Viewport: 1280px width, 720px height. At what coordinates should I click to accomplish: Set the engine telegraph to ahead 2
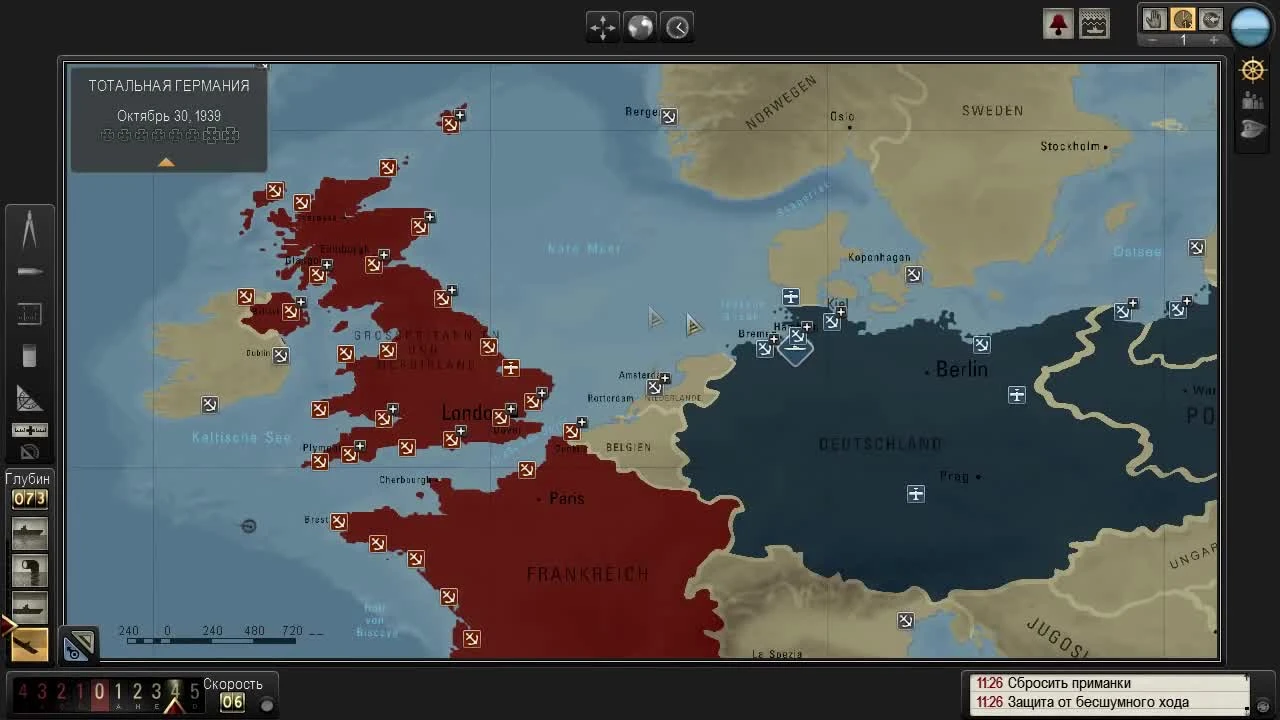pyautogui.click(x=137, y=692)
